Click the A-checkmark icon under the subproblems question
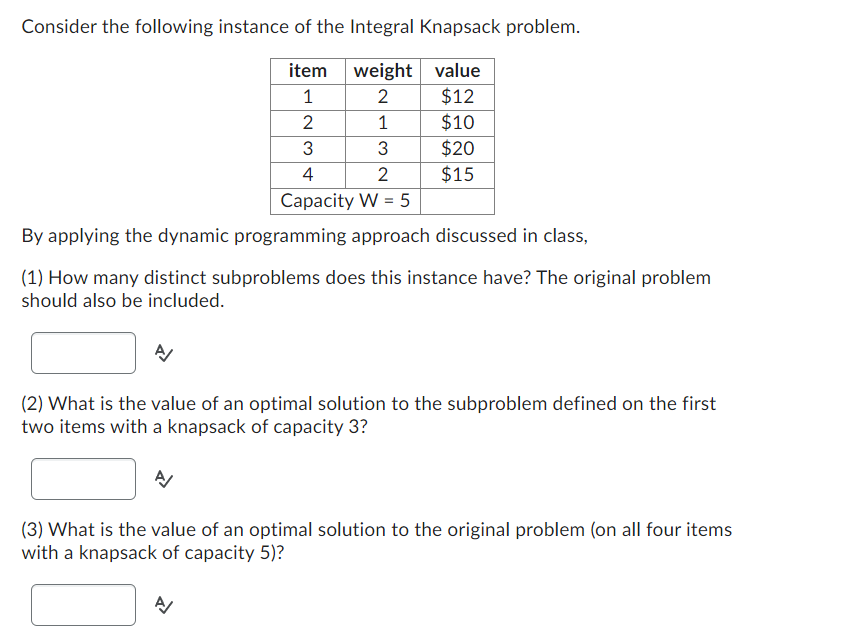The width and height of the screenshot is (856, 635). coord(164,353)
